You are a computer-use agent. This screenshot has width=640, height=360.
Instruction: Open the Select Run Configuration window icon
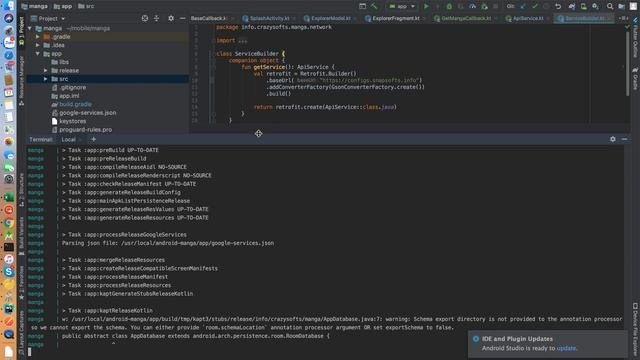(x=362, y=6)
